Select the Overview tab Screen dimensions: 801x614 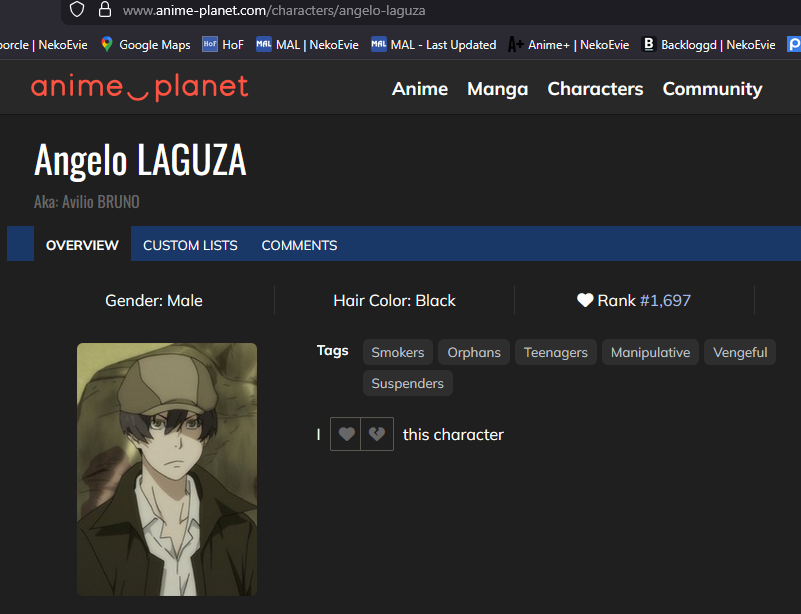(x=82, y=245)
